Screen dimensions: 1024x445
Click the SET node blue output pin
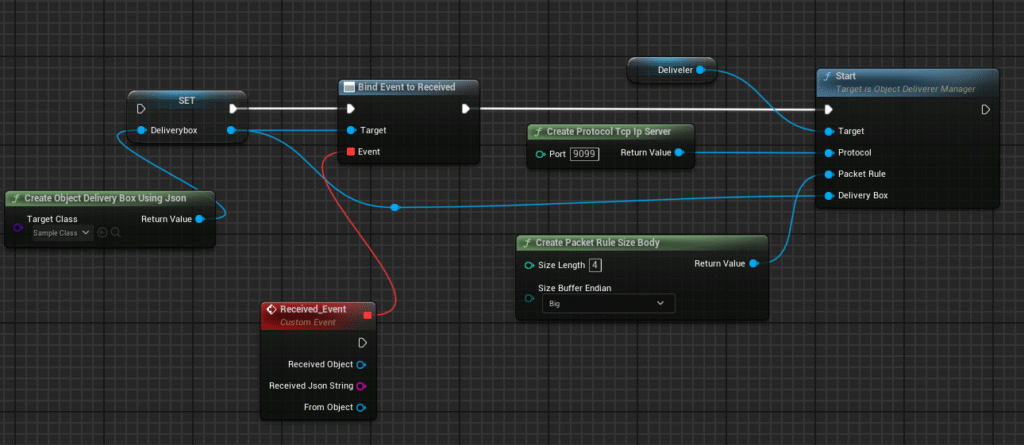pyautogui.click(x=231, y=130)
